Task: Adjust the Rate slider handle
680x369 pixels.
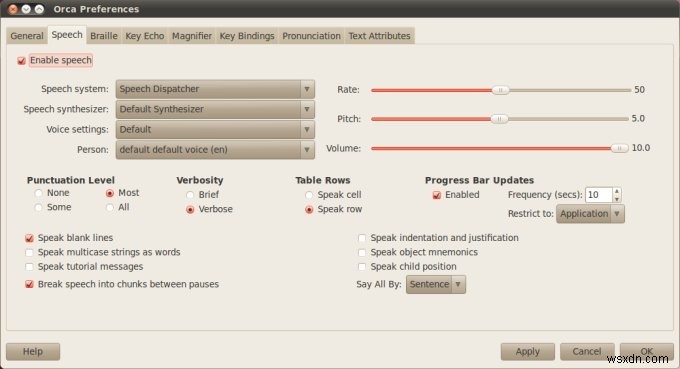Action: 500,90
